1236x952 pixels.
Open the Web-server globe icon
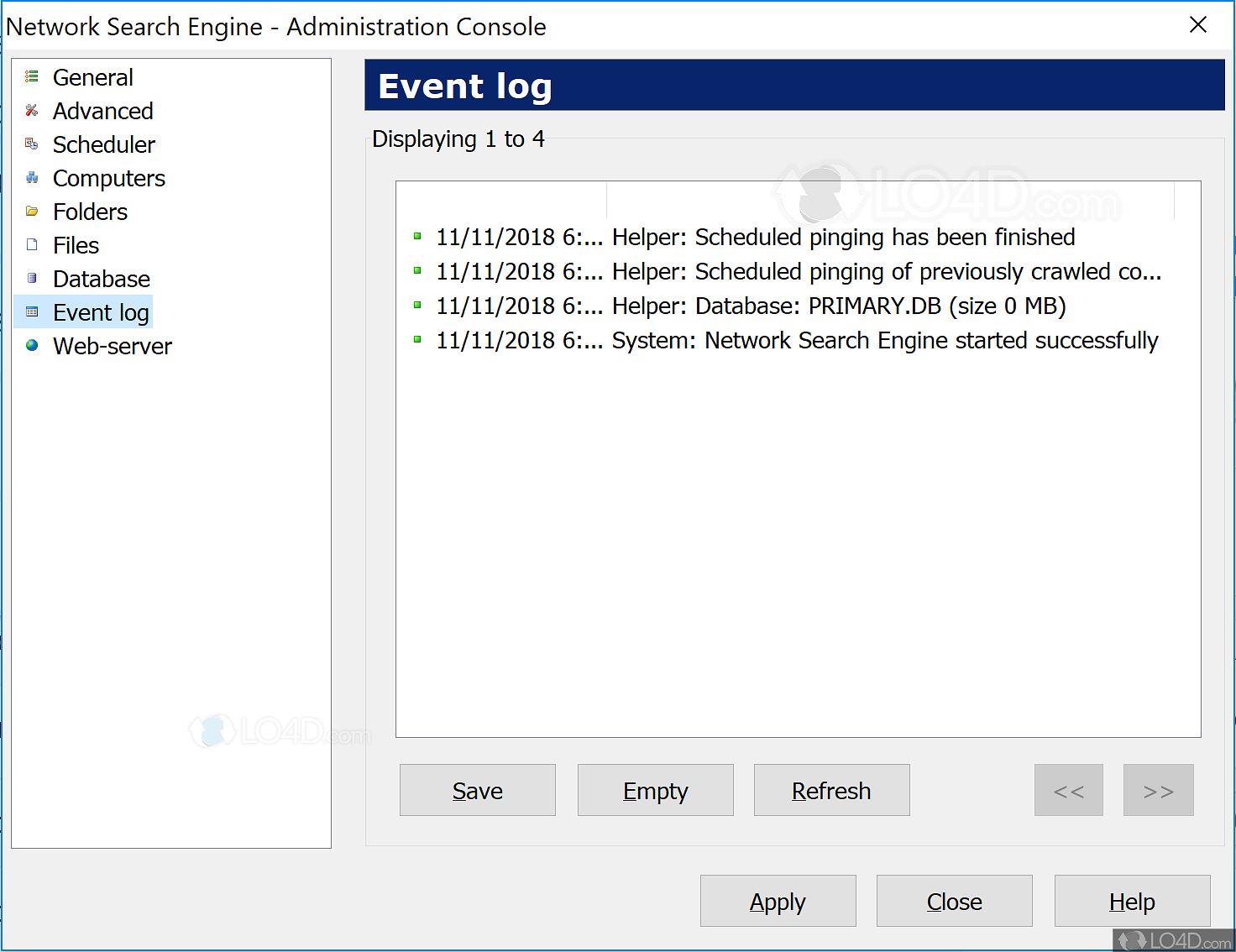(x=31, y=345)
